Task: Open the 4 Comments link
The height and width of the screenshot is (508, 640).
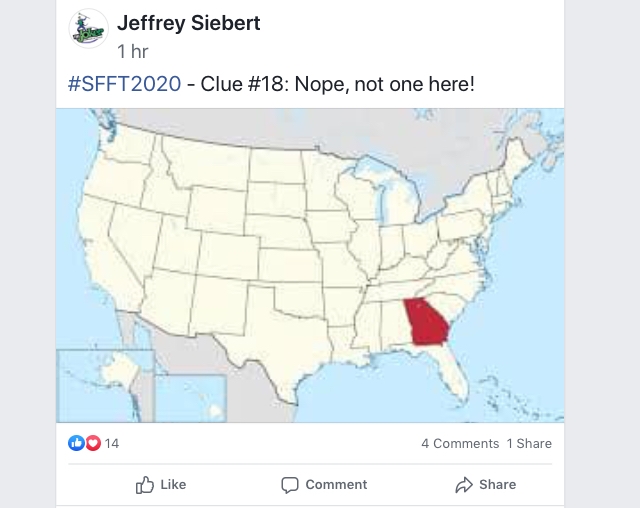Action: 460,444
